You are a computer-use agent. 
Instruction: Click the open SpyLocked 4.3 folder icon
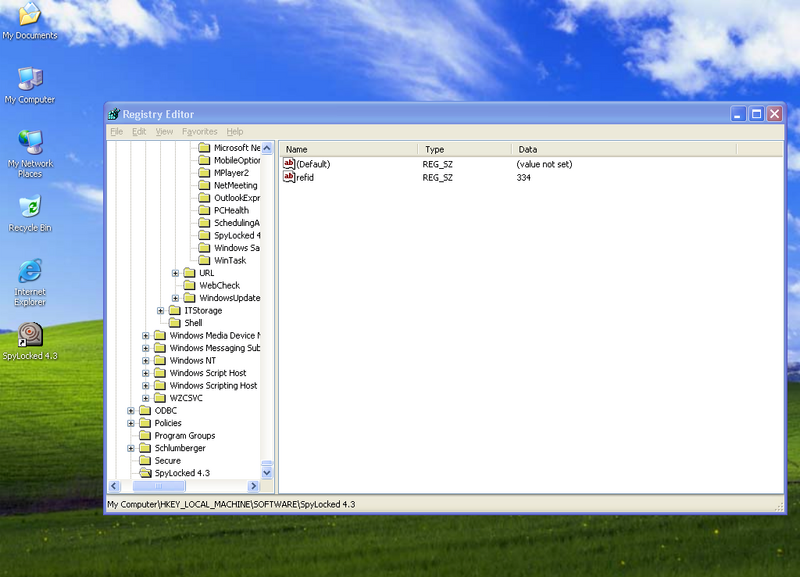(x=145, y=473)
